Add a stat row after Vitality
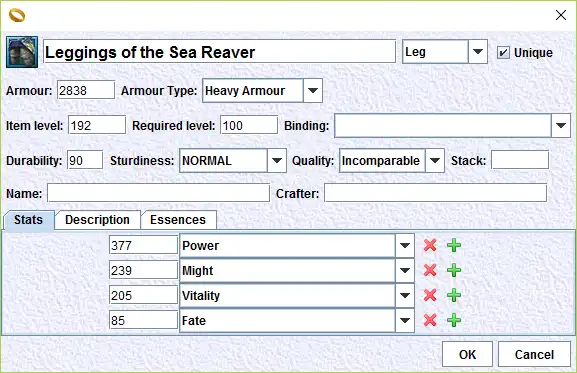This screenshot has width=577, height=373. [454, 295]
